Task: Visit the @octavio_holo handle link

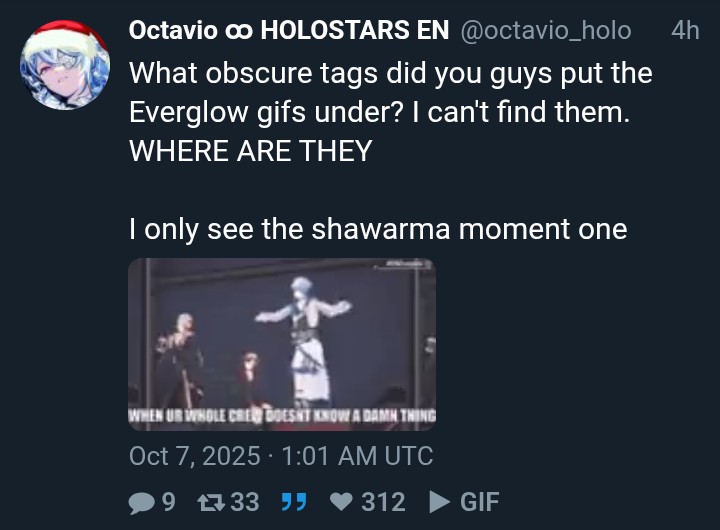Action: point(546,31)
